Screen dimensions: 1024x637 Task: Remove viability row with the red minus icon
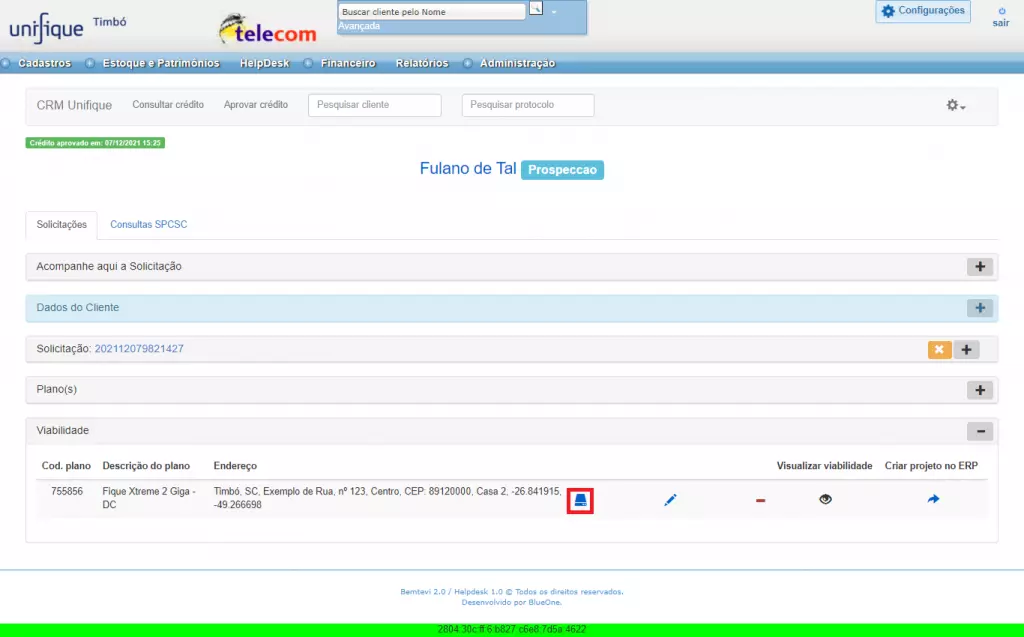pyautogui.click(x=760, y=500)
